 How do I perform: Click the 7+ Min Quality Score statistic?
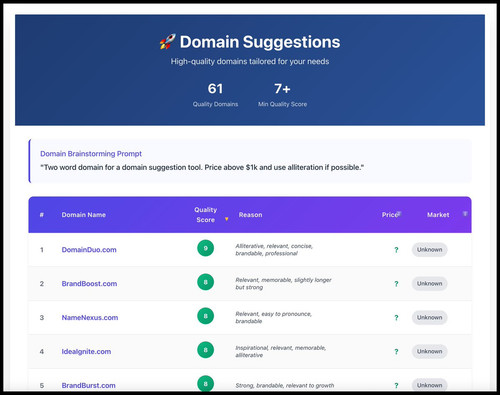(282, 95)
